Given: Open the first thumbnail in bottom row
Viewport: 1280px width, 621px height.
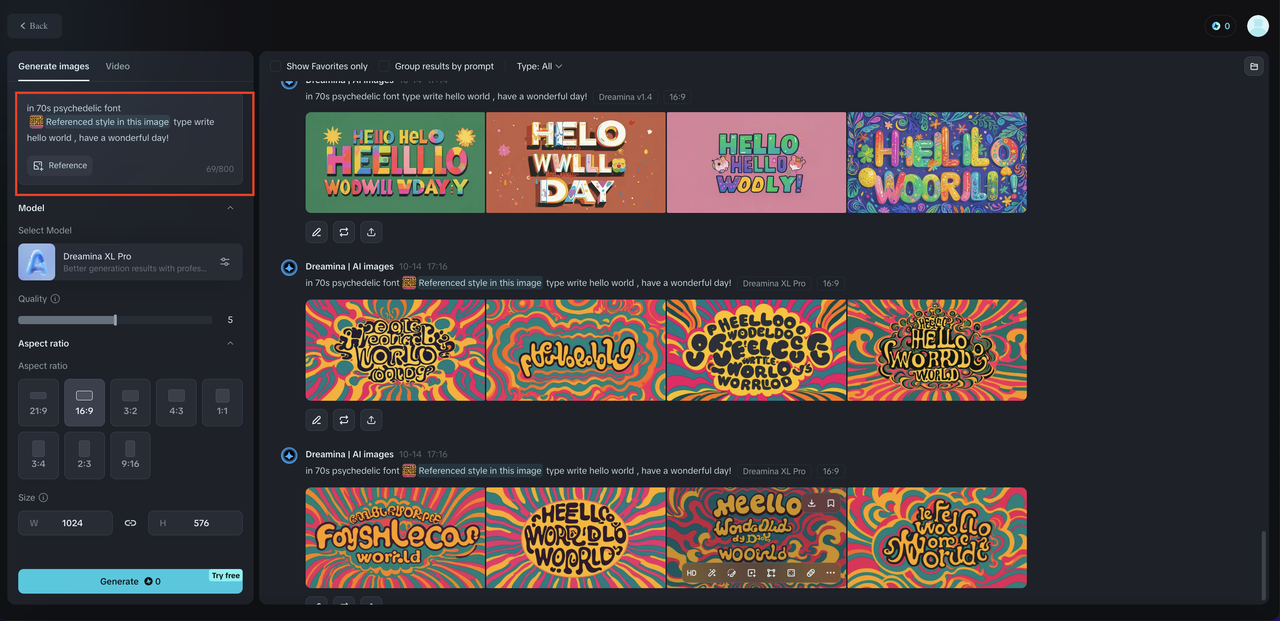Looking at the screenshot, I should [x=395, y=538].
